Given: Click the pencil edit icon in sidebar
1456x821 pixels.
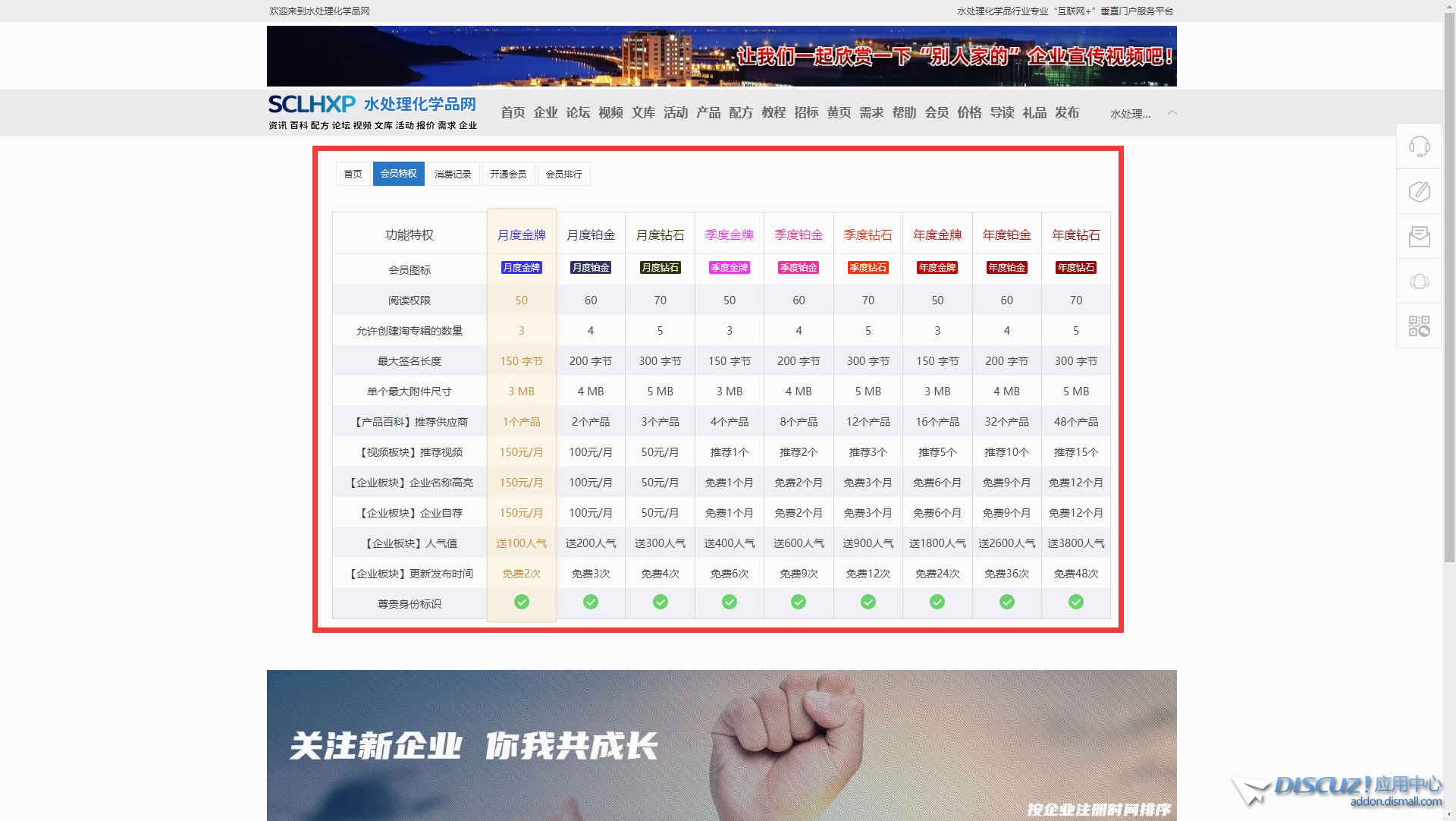Looking at the screenshot, I should [x=1419, y=191].
